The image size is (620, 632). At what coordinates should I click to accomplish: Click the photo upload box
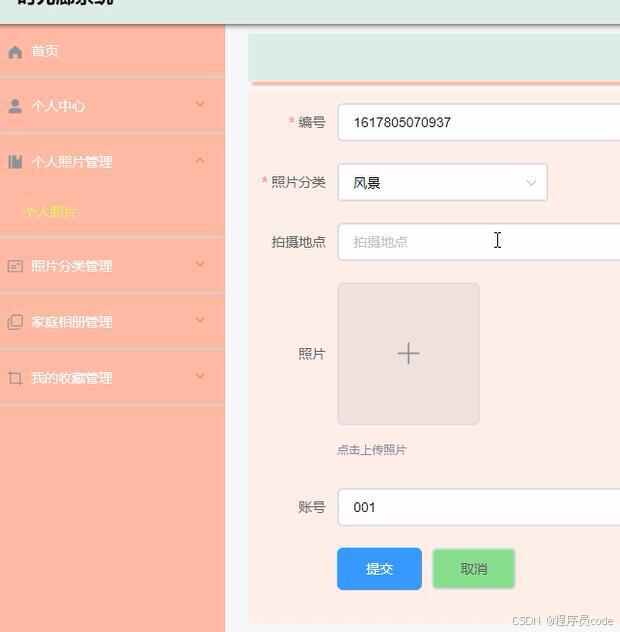click(408, 353)
